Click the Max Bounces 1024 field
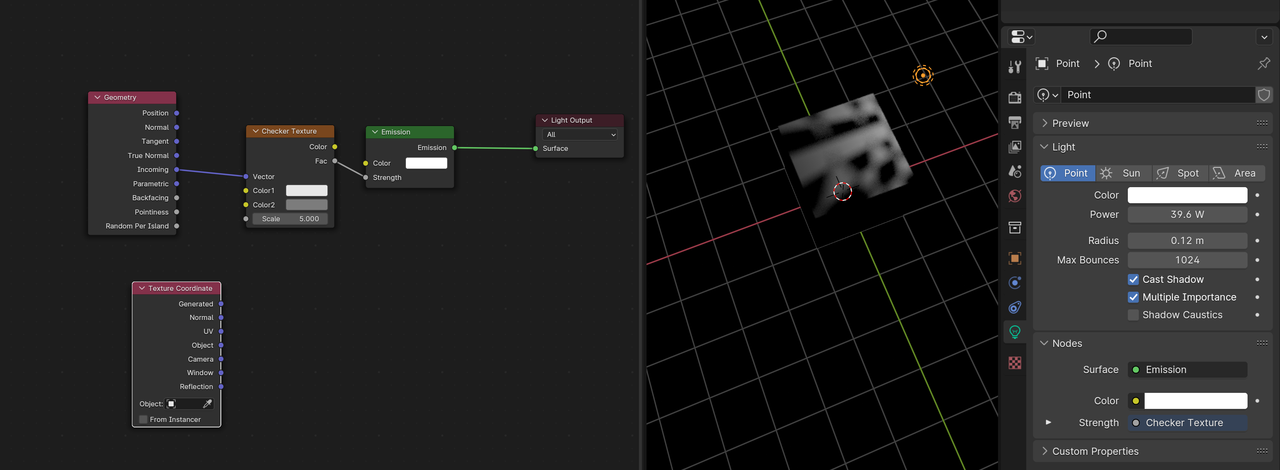 click(x=1187, y=260)
